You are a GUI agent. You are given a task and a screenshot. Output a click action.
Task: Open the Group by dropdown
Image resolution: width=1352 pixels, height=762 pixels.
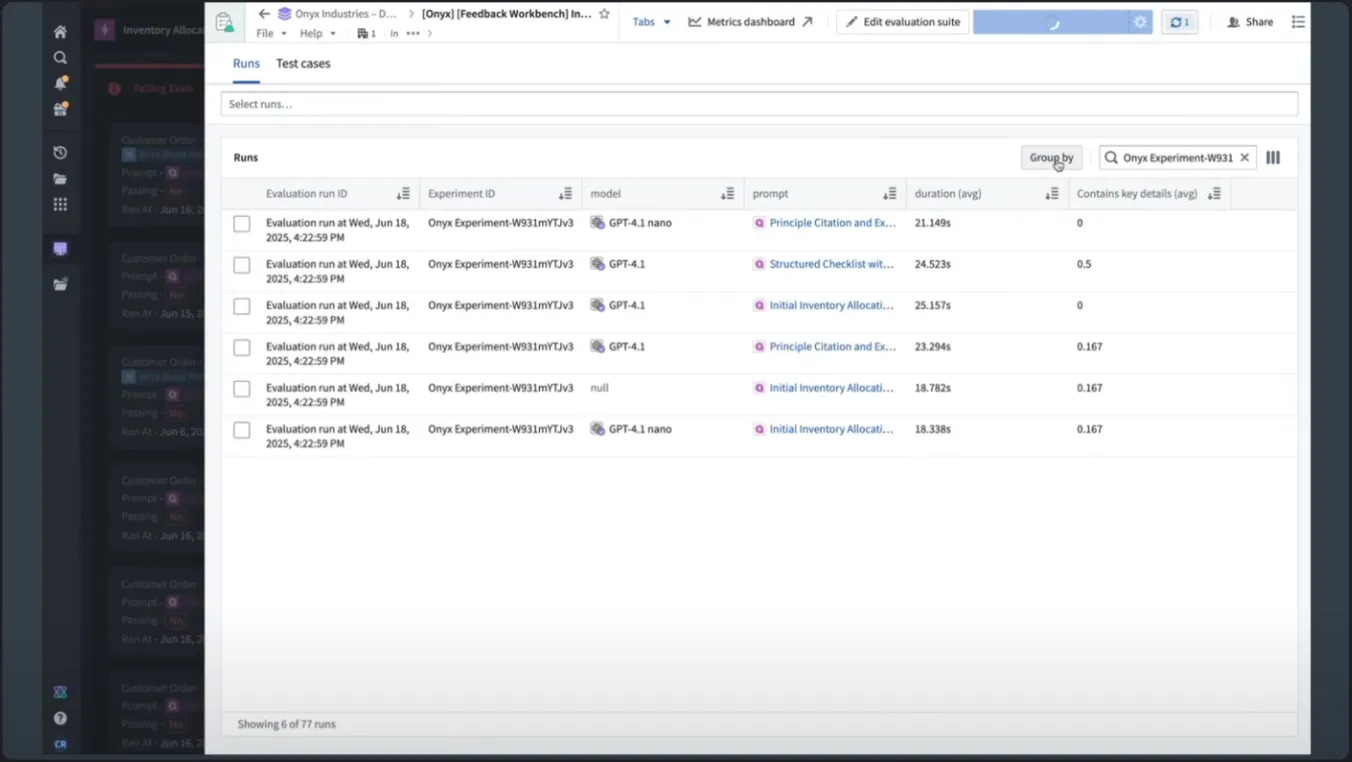click(1051, 157)
